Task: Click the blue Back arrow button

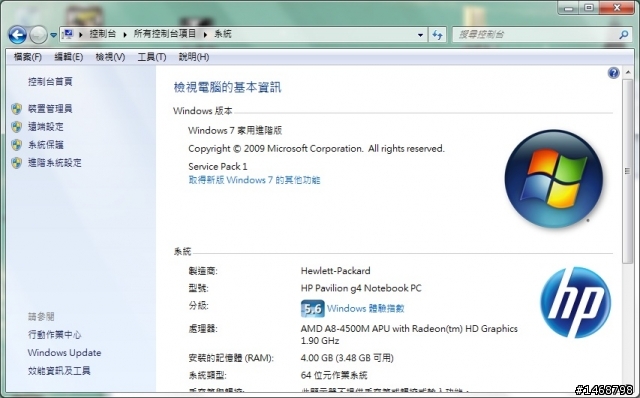Action: (18, 35)
